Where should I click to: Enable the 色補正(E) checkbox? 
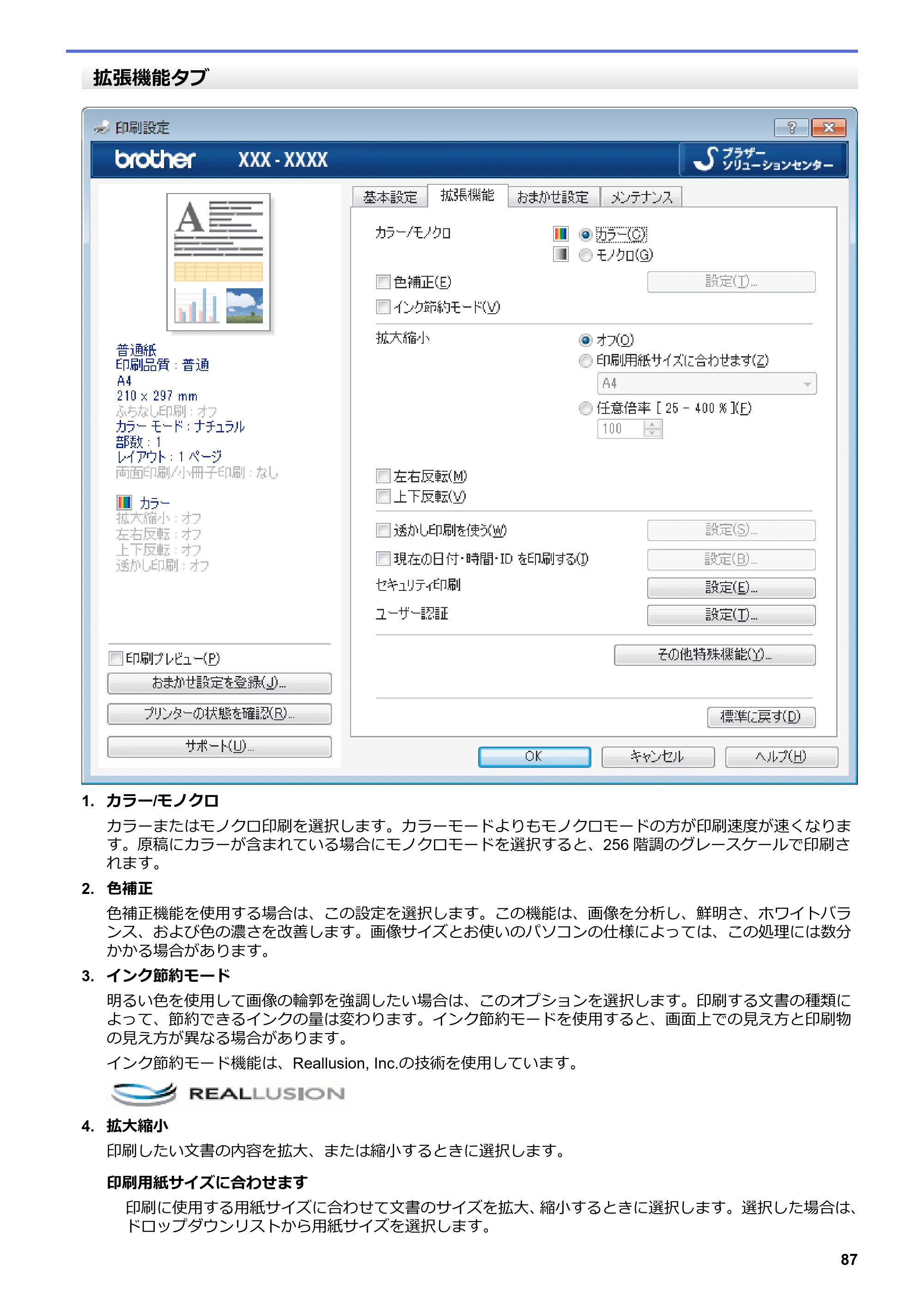[x=383, y=282]
